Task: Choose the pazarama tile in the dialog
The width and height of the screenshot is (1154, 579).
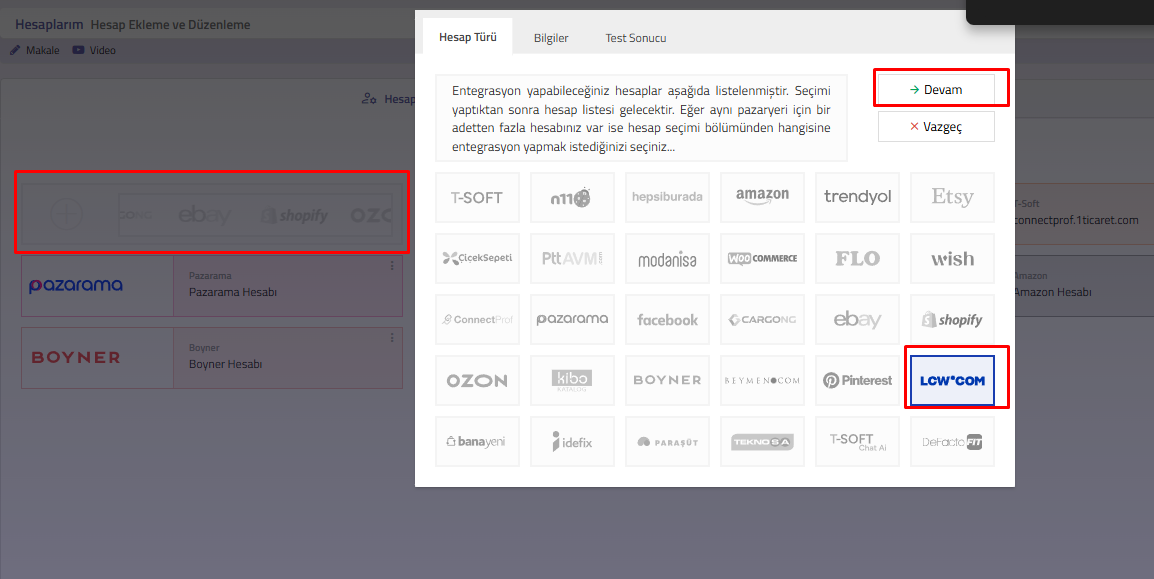Action: pyautogui.click(x=572, y=319)
